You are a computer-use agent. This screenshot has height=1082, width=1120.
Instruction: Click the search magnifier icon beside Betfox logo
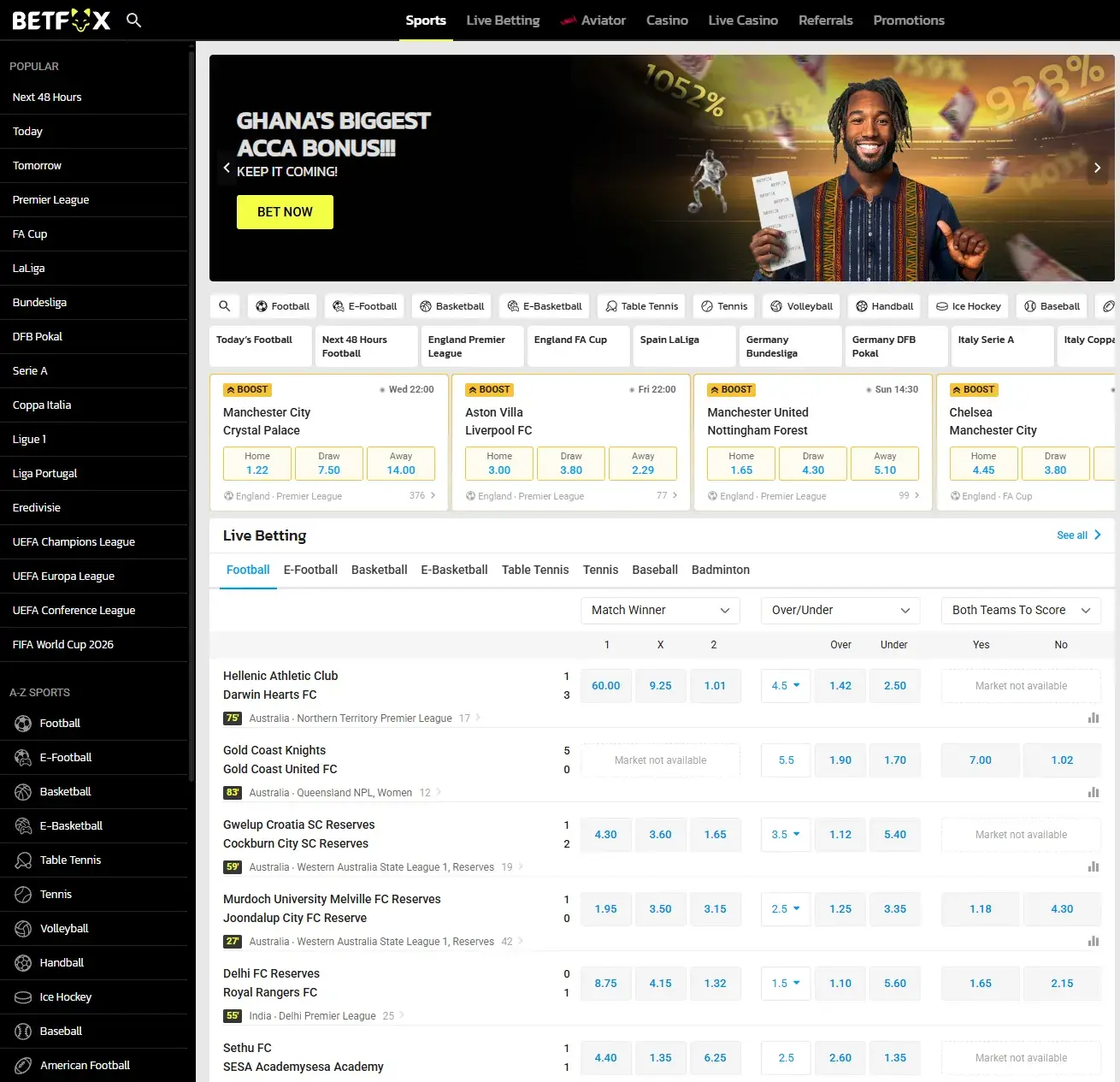click(x=133, y=20)
